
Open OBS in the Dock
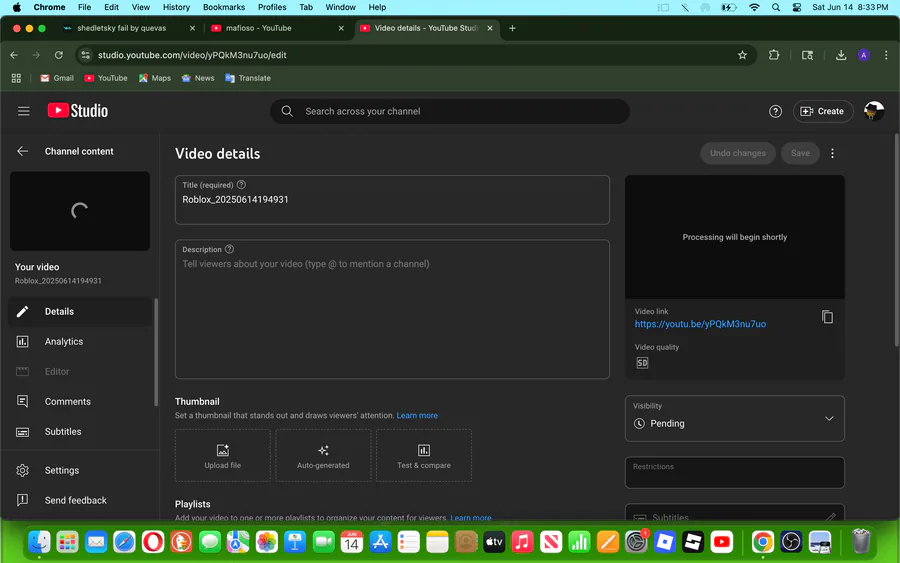tap(791, 541)
